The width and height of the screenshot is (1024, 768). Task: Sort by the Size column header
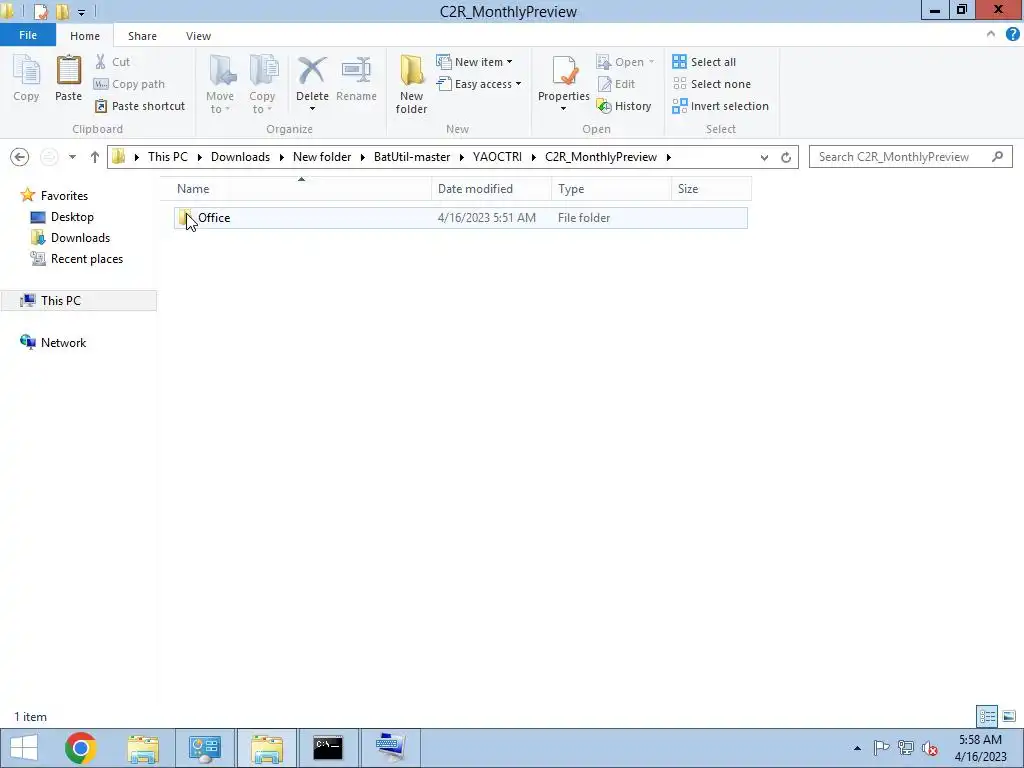point(711,189)
